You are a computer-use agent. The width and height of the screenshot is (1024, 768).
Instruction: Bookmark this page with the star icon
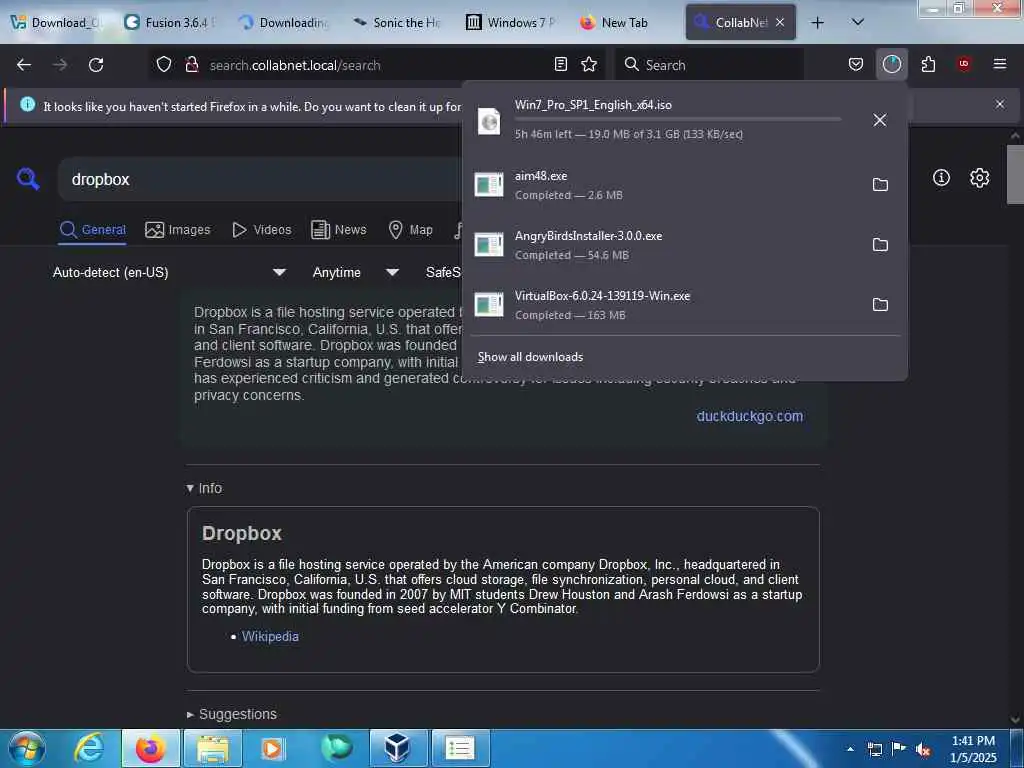(589, 64)
